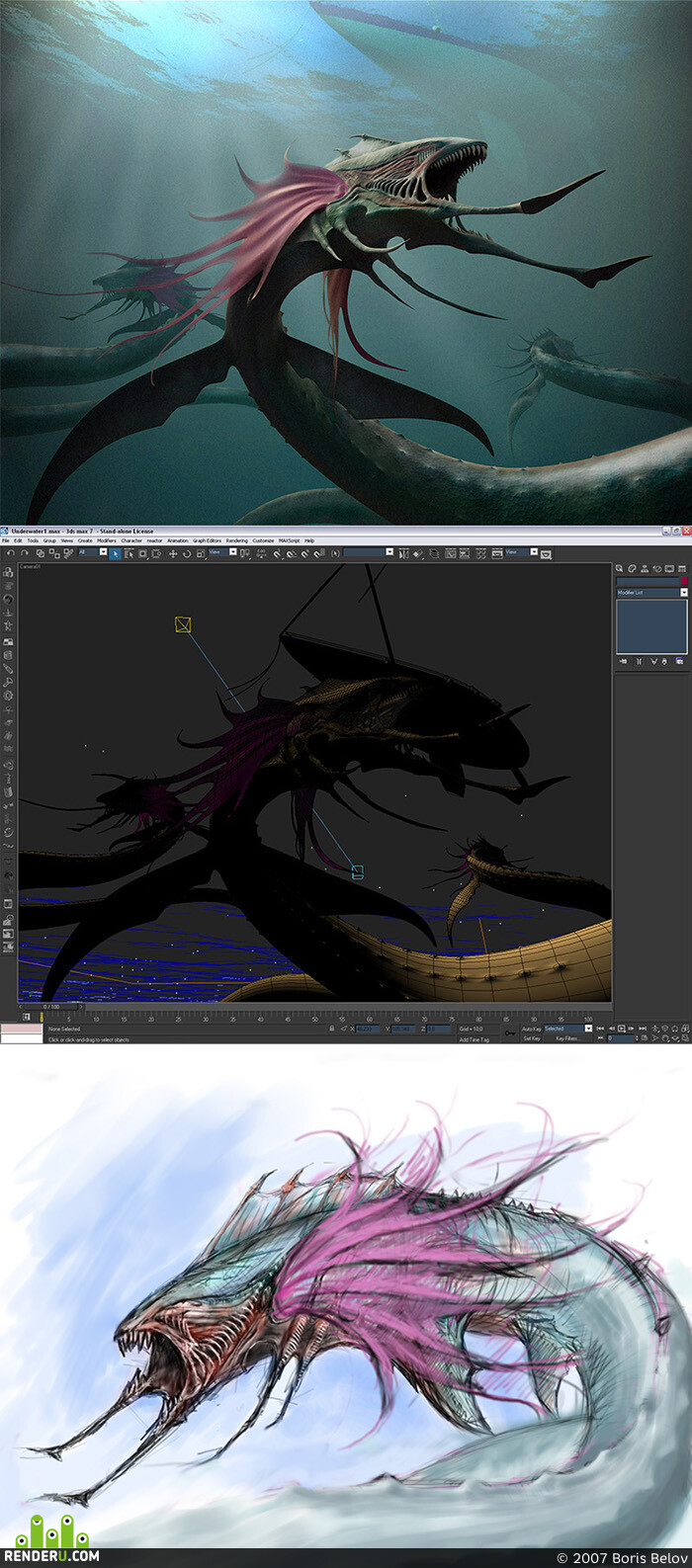
Task: Activate the Select Object arrow tool
Action: (115, 553)
